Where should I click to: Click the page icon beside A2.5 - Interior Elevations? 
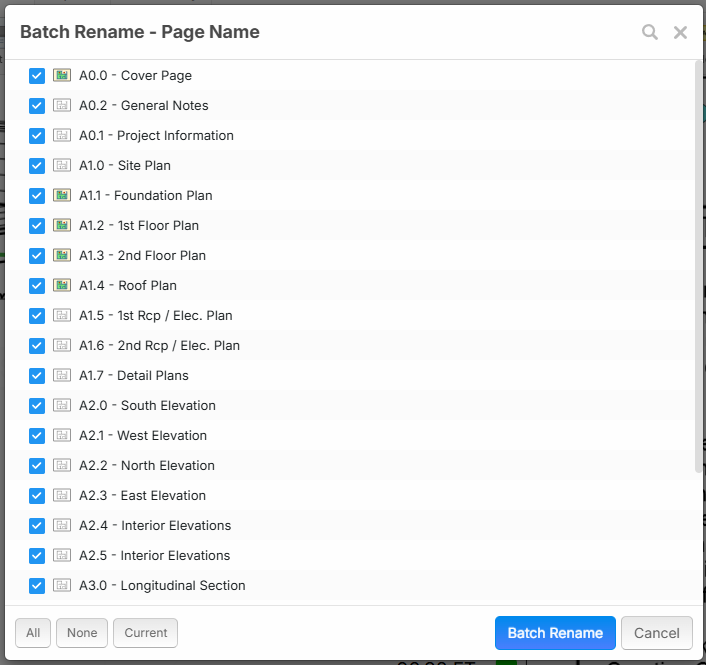(62, 555)
